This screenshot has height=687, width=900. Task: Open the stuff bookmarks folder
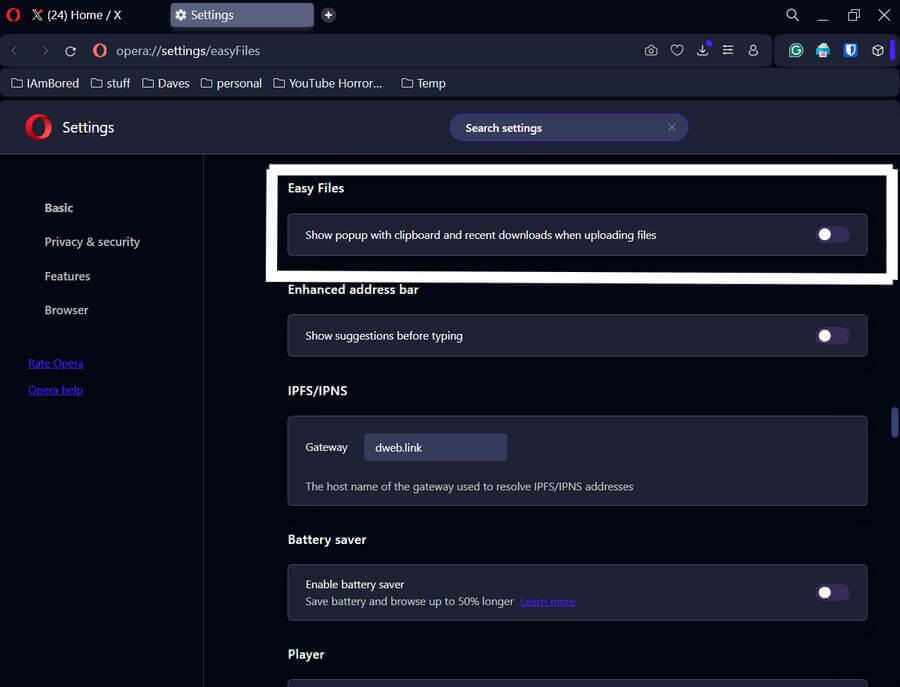pos(110,83)
